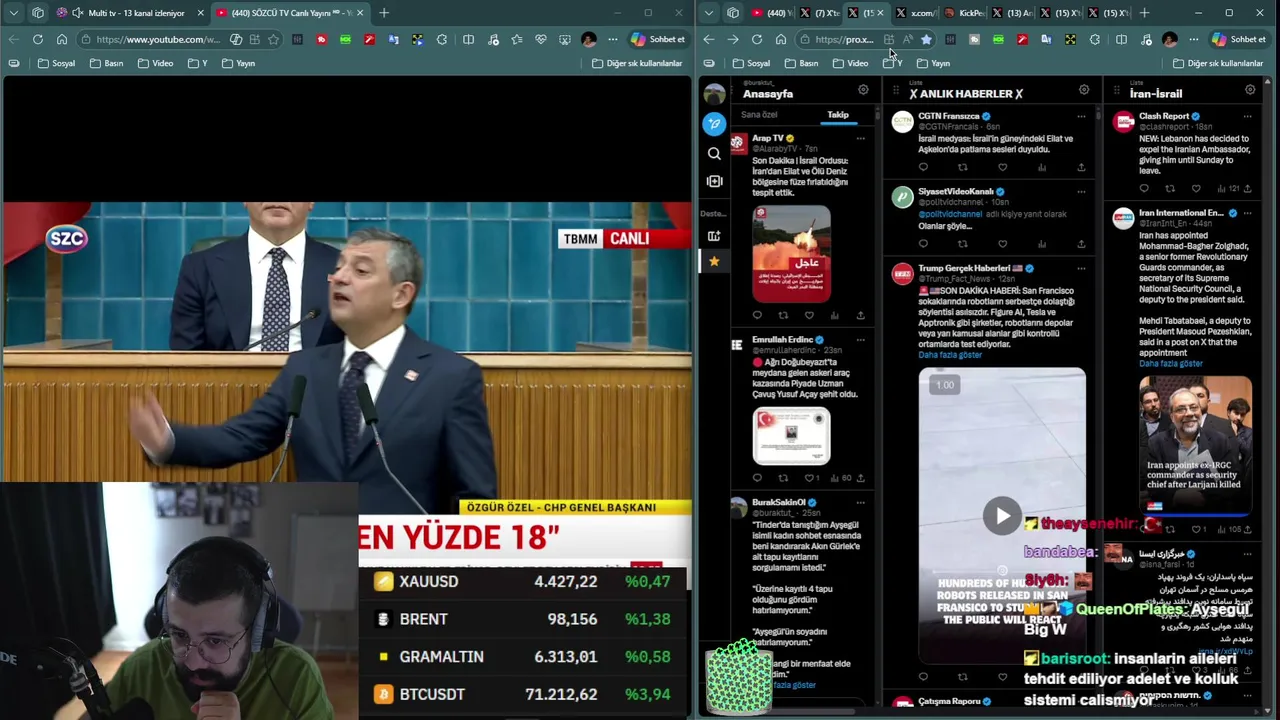Open Emrullah Erdinc post image thumbnail
The image size is (1280, 720).
point(791,437)
